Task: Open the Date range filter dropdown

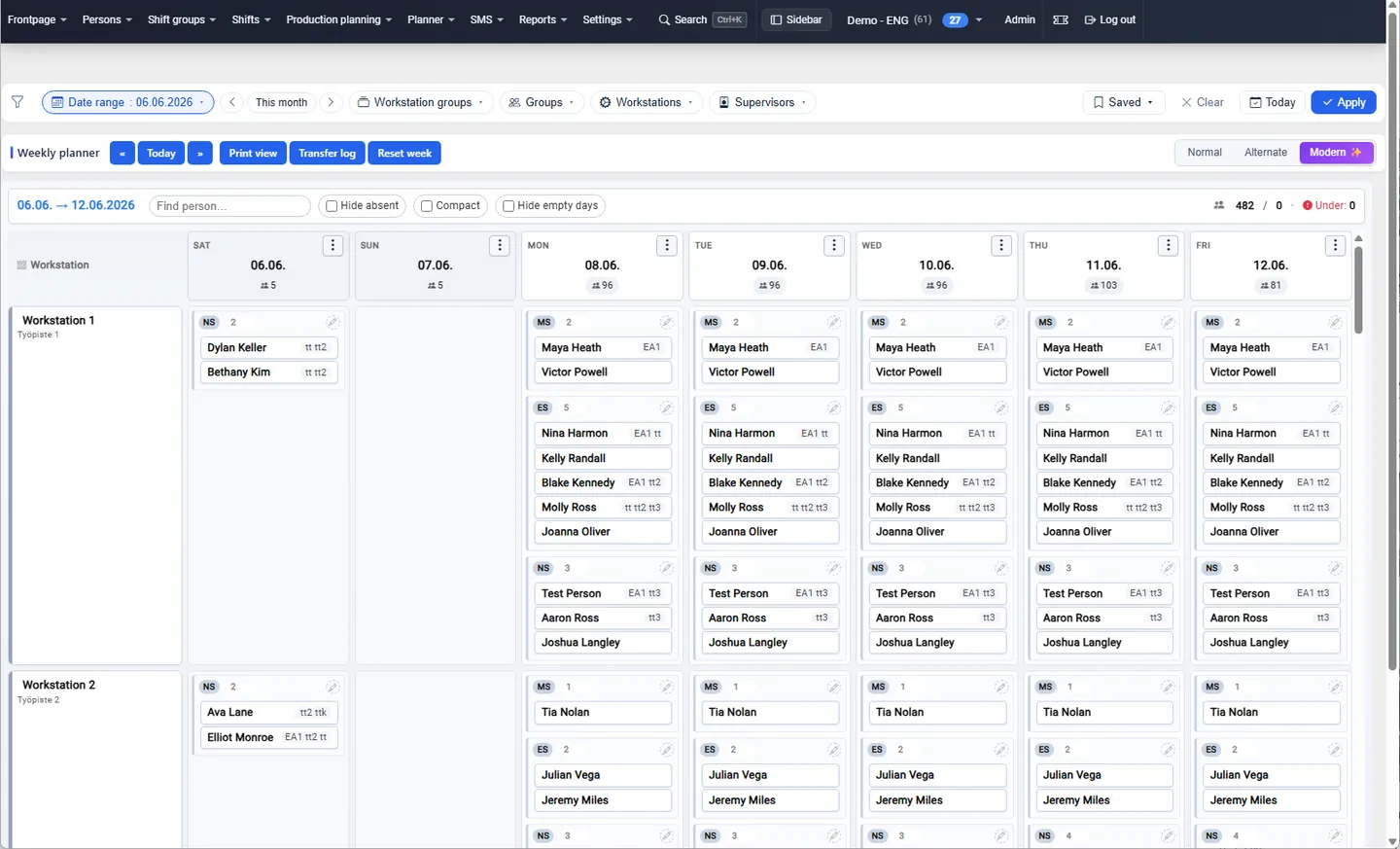Action: point(128,102)
